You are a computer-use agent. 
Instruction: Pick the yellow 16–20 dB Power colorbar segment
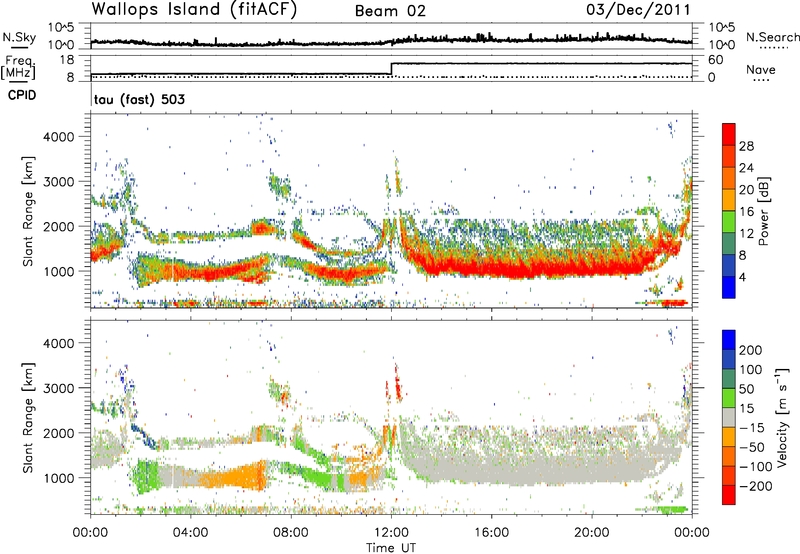pyautogui.click(x=729, y=200)
